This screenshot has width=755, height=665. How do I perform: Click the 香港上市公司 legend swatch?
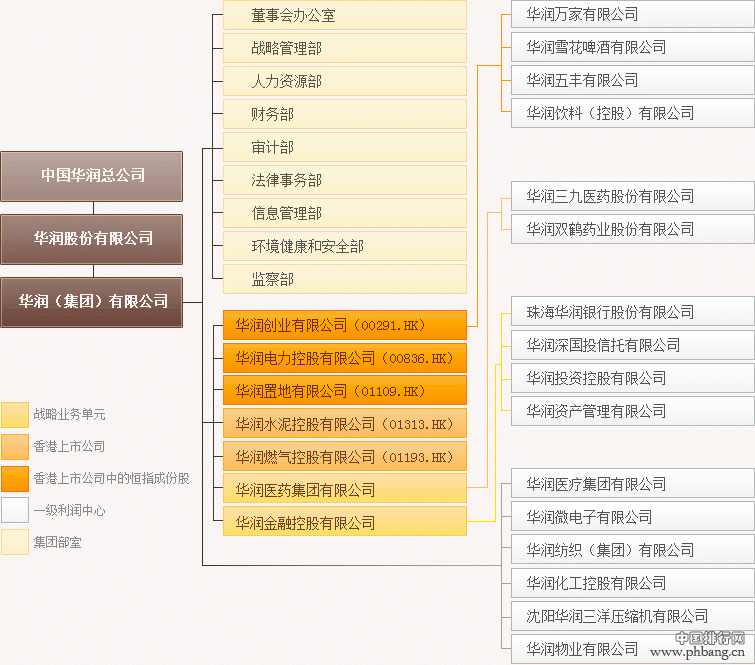15,447
